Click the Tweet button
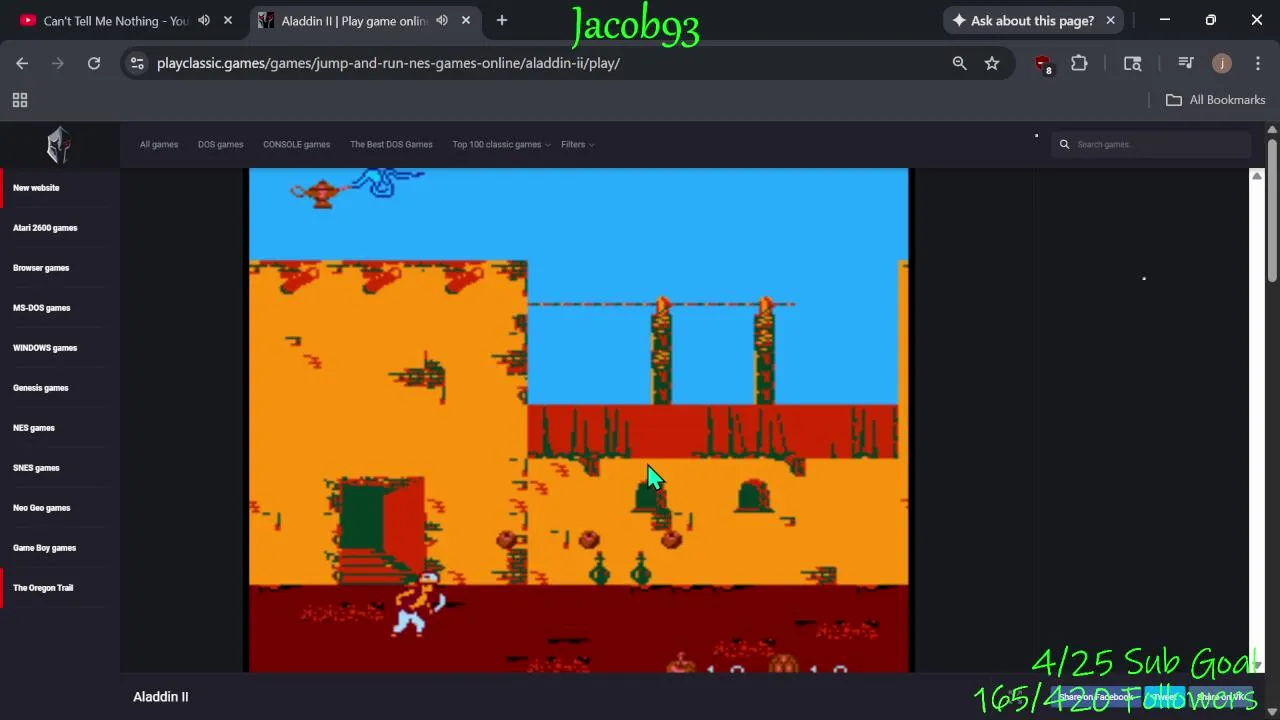Image resolution: width=1280 pixels, height=720 pixels. (x=1165, y=697)
